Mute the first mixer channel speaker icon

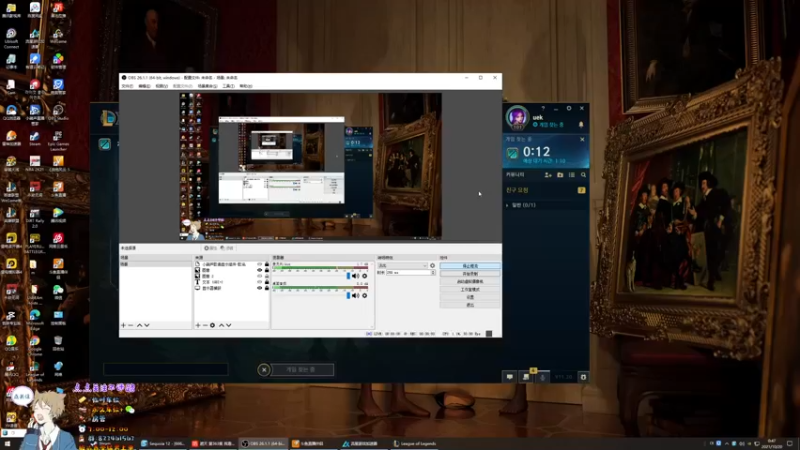click(356, 276)
